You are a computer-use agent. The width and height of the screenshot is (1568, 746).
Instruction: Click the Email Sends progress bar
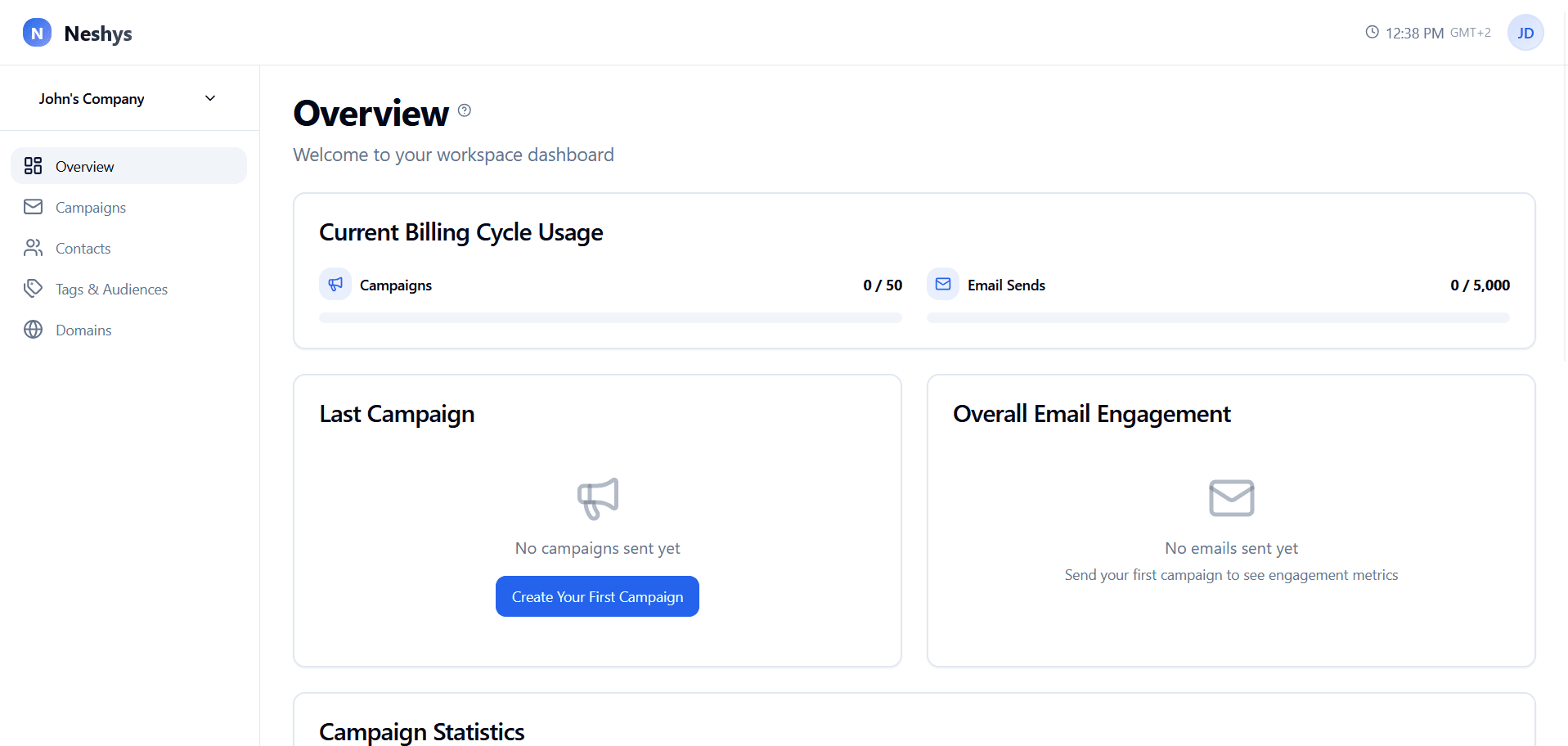point(1218,318)
